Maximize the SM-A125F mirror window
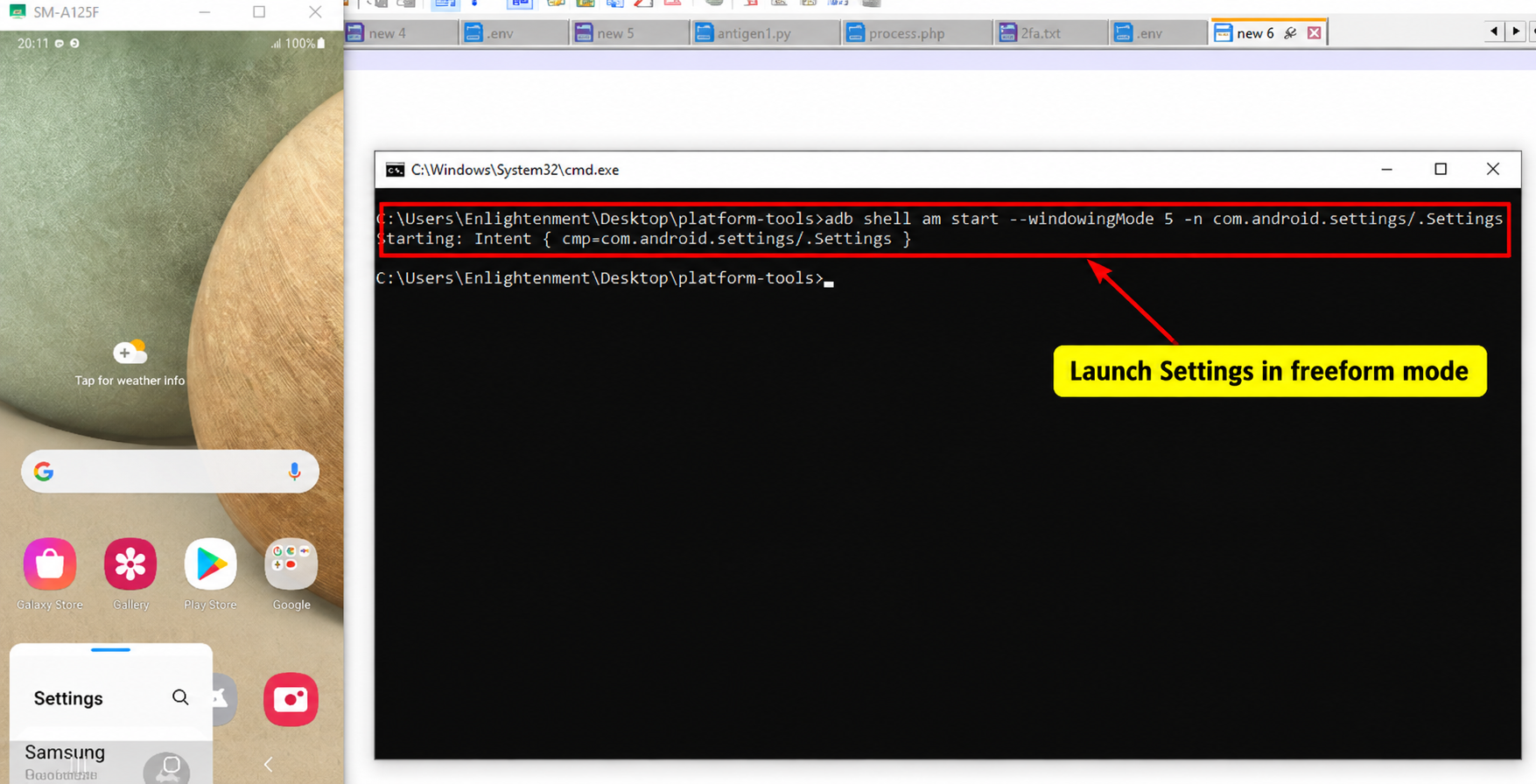 tap(259, 11)
